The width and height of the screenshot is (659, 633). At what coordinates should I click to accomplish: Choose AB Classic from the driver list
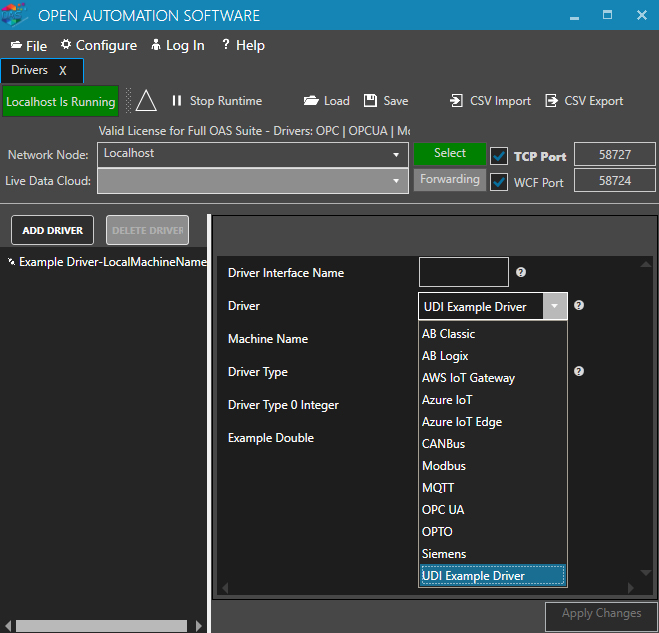[493, 334]
